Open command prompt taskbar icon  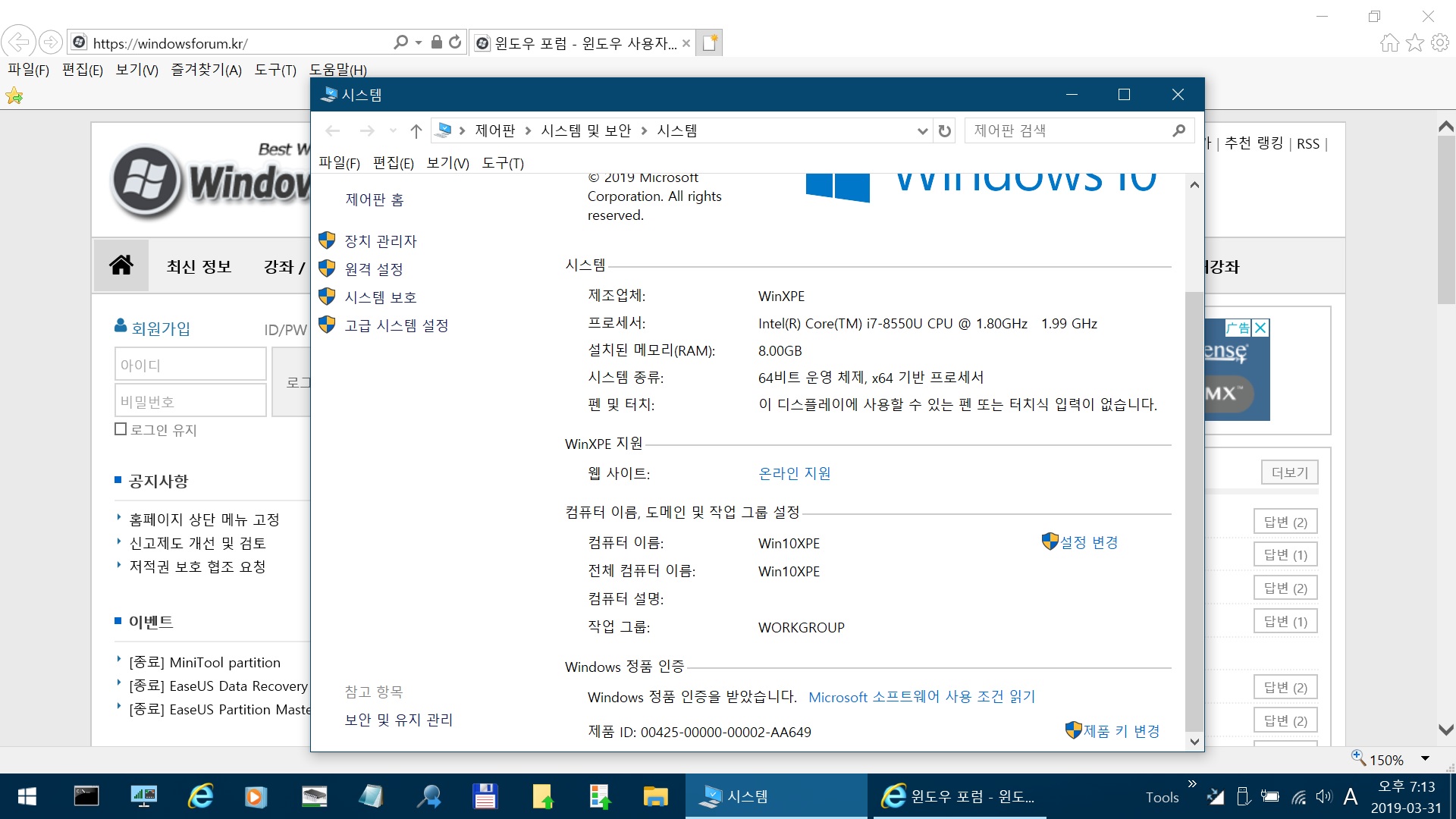click(86, 796)
